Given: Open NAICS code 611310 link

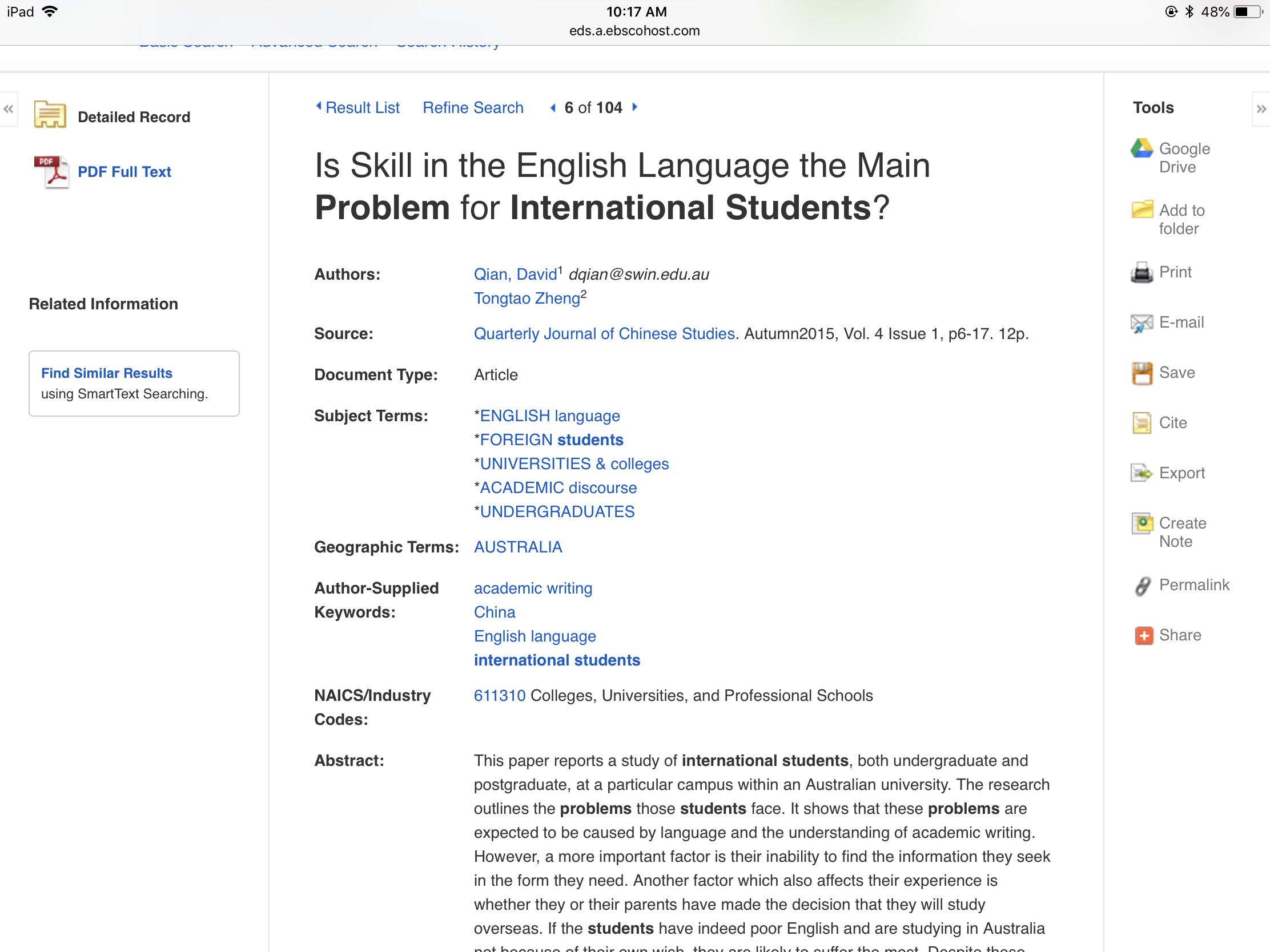Looking at the screenshot, I should pyautogui.click(x=500, y=696).
